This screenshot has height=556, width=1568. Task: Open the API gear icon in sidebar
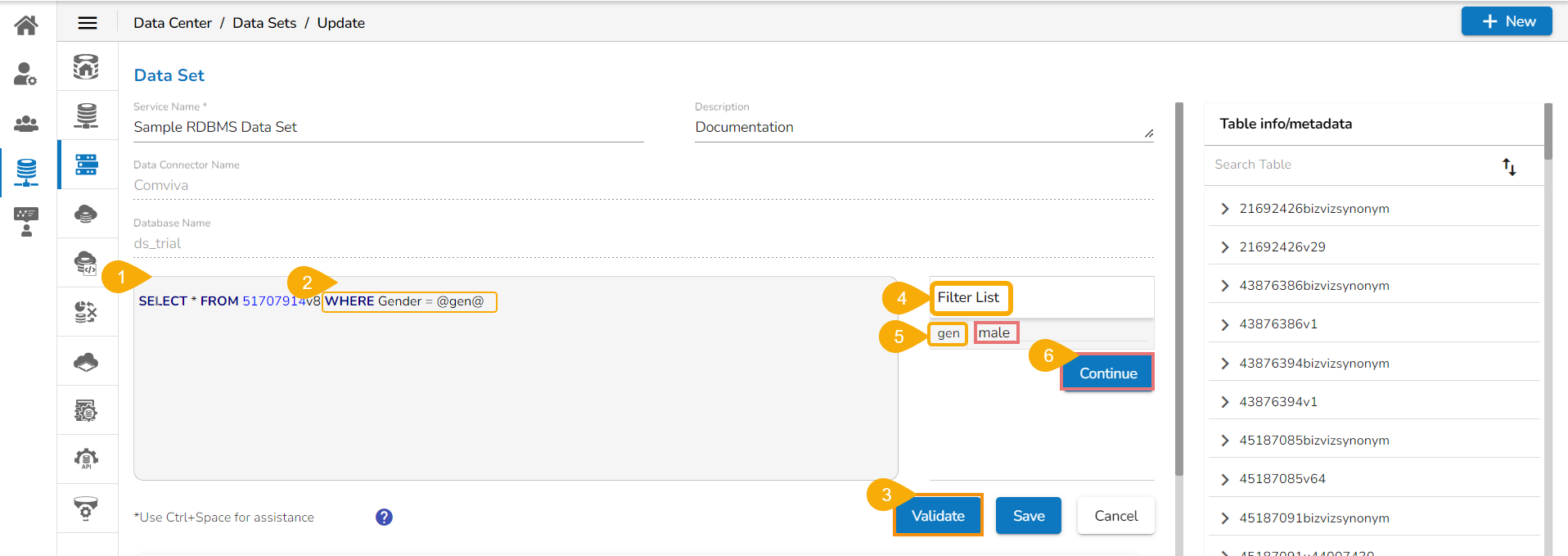point(86,459)
